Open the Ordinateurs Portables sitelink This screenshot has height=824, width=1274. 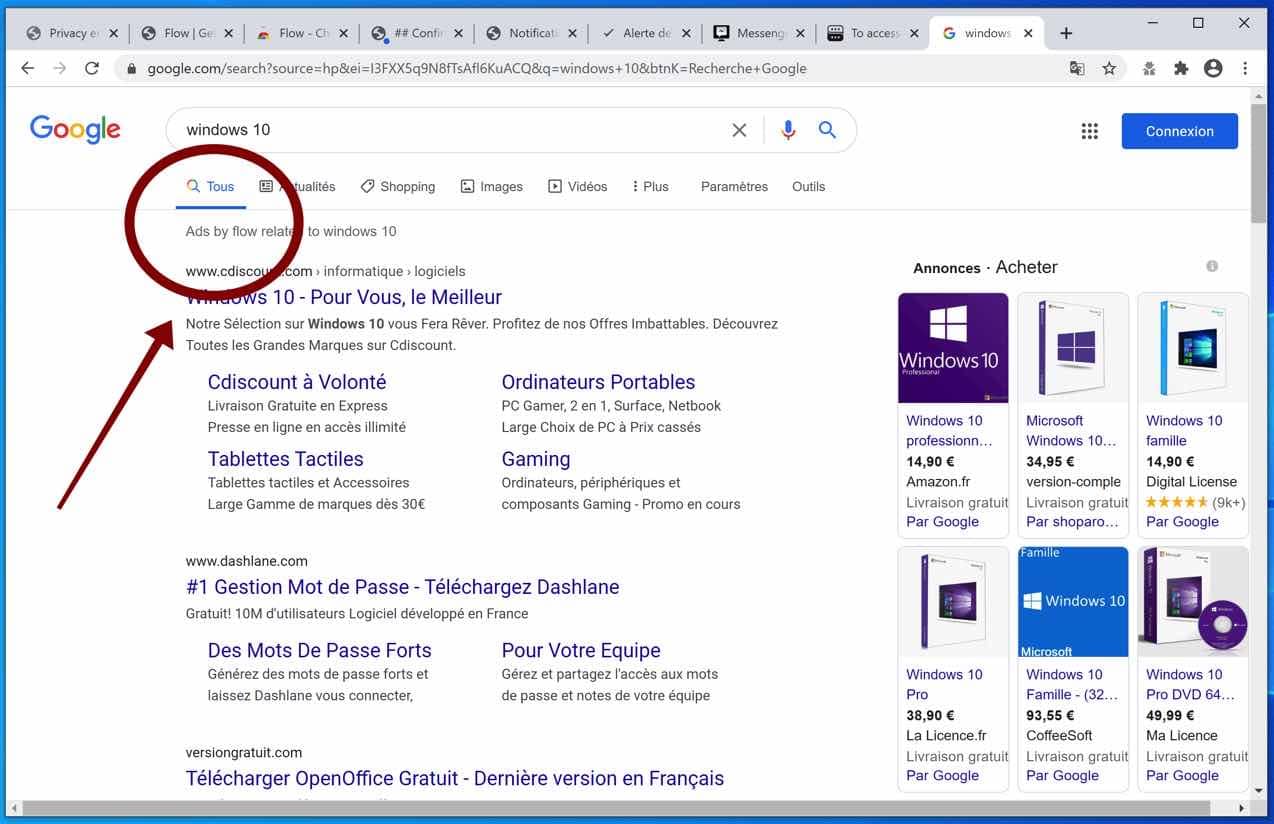click(x=598, y=382)
